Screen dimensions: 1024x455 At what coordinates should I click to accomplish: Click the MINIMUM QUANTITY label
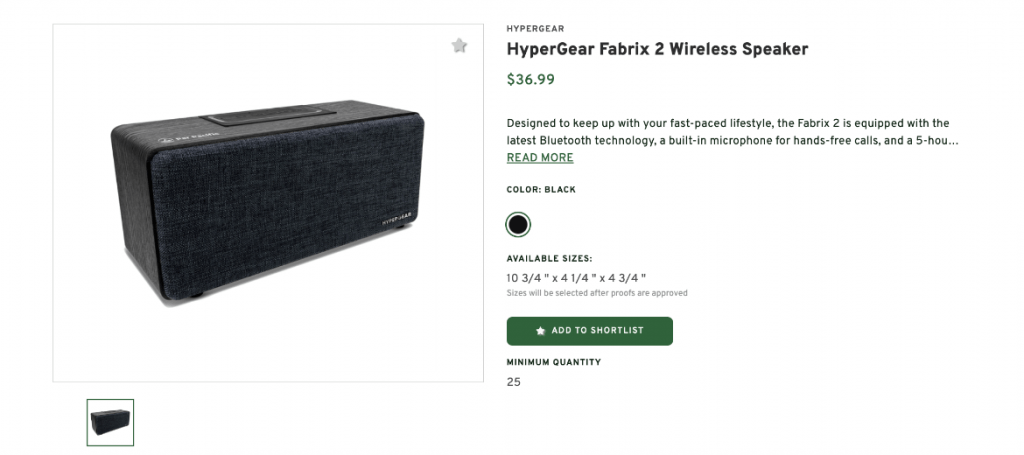coord(554,362)
